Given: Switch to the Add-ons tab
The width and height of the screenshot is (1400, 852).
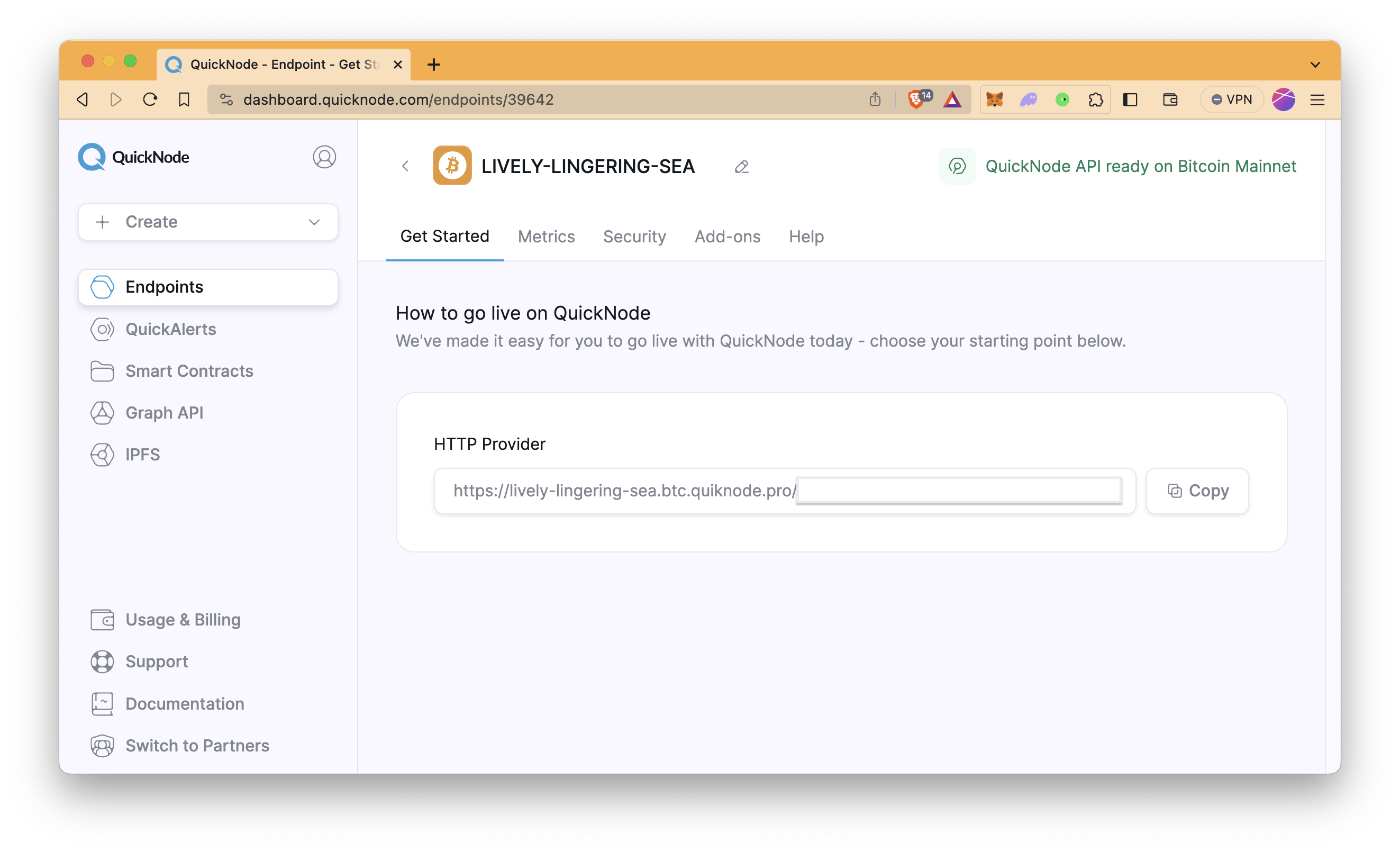Looking at the screenshot, I should pyautogui.click(x=728, y=237).
